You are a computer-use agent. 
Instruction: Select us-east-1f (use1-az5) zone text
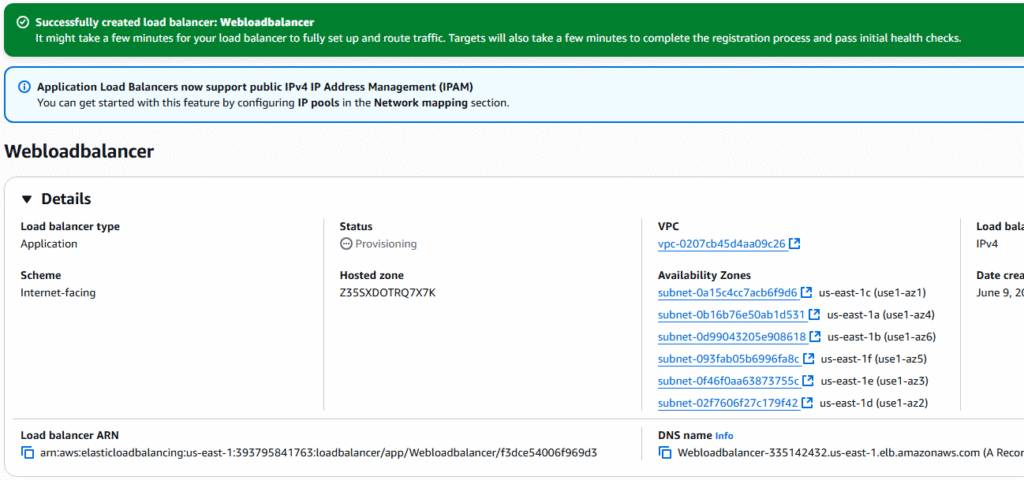pos(874,359)
